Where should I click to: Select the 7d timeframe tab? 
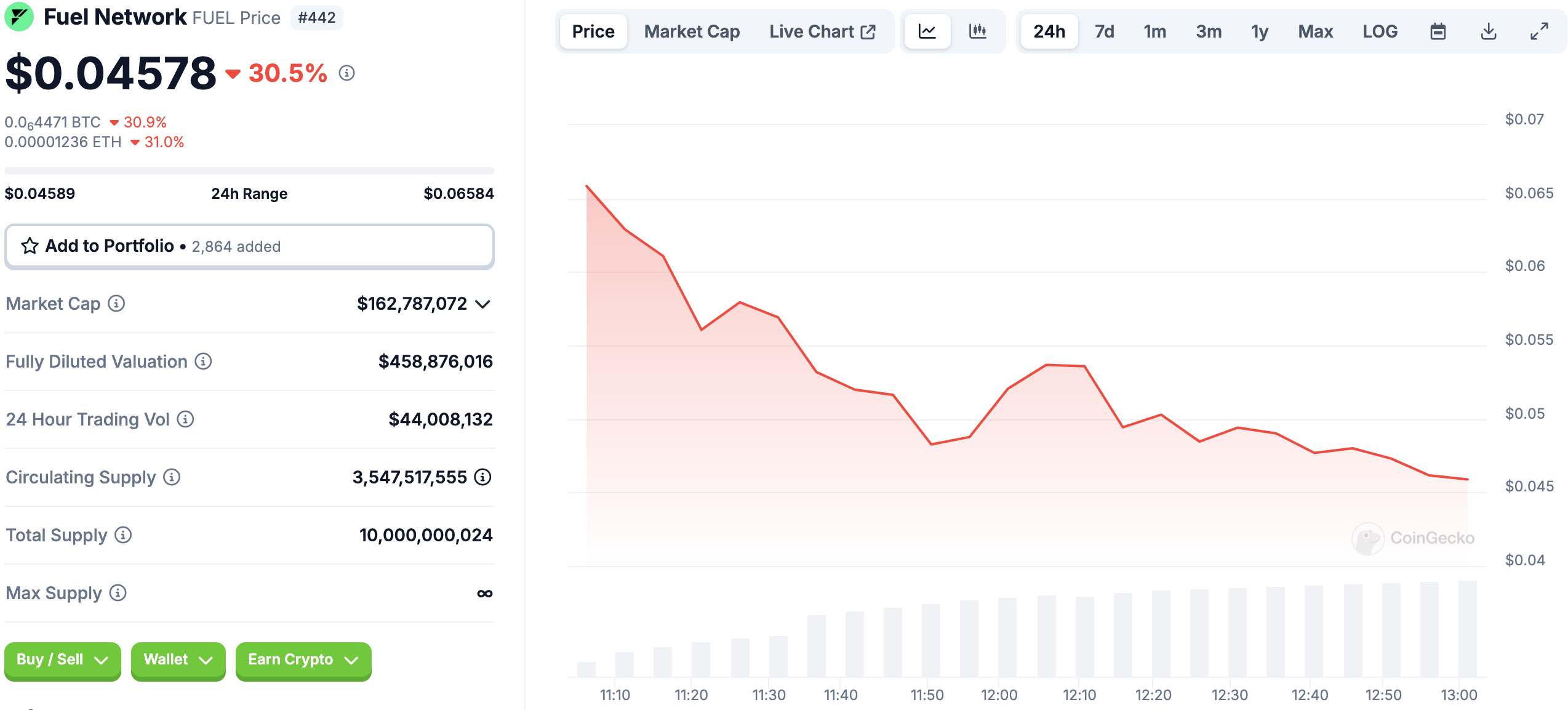pyautogui.click(x=1103, y=31)
